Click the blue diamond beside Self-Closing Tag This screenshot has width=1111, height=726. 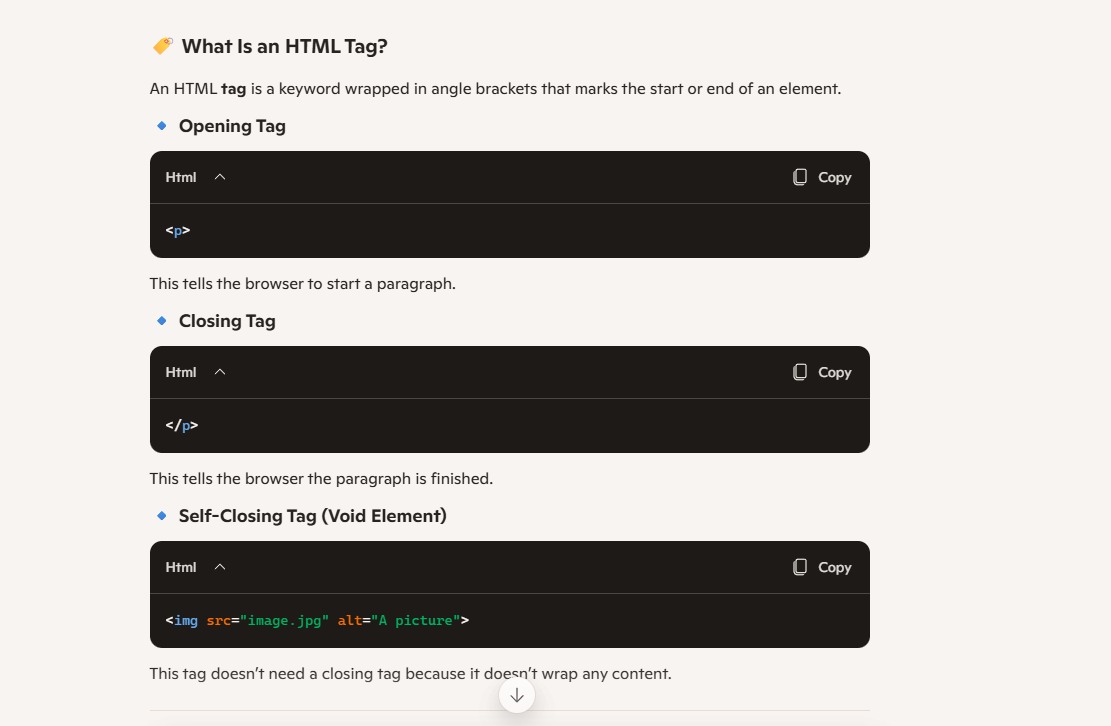click(x=161, y=516)
